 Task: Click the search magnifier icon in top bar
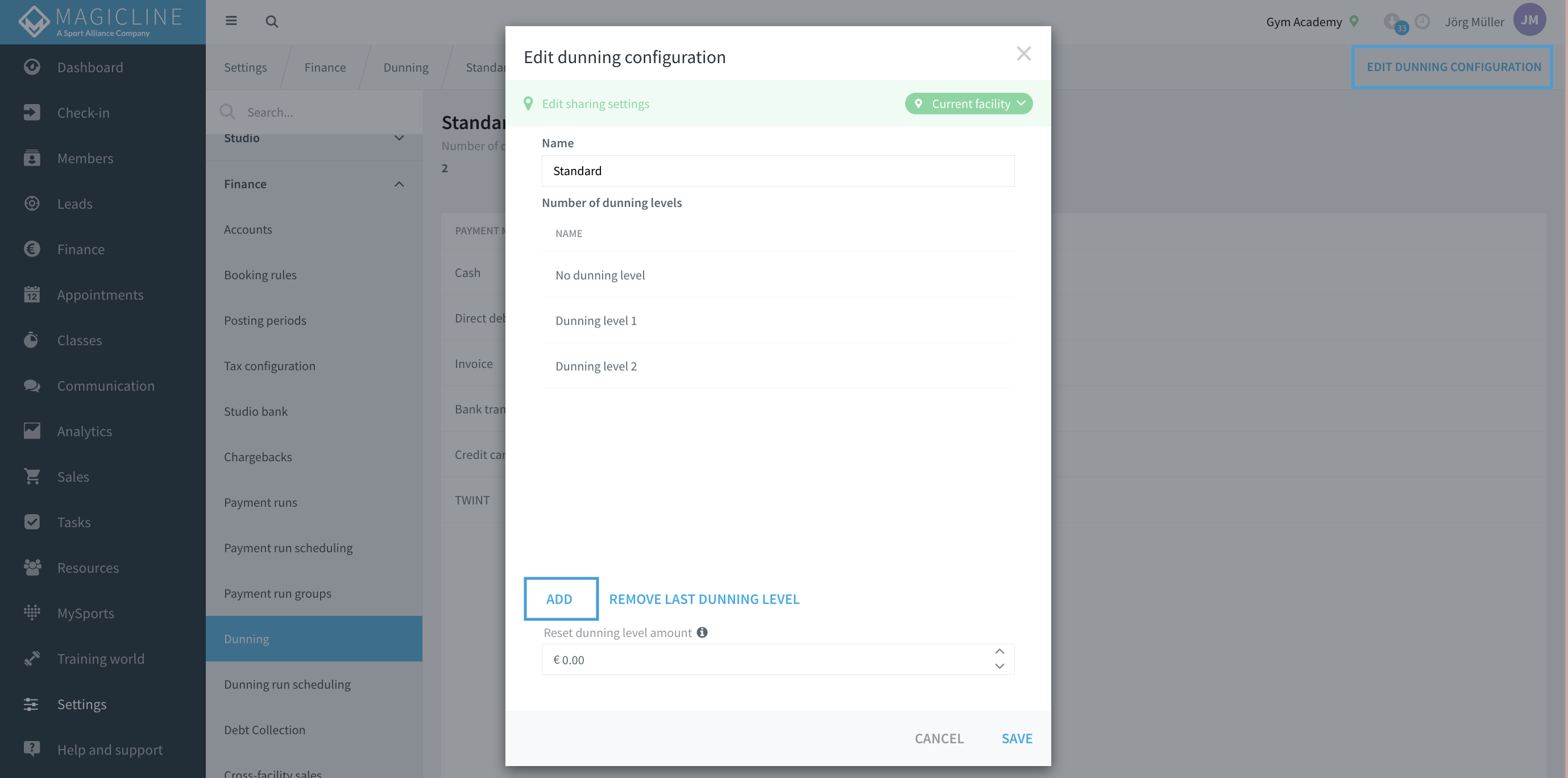coord(272,22)
